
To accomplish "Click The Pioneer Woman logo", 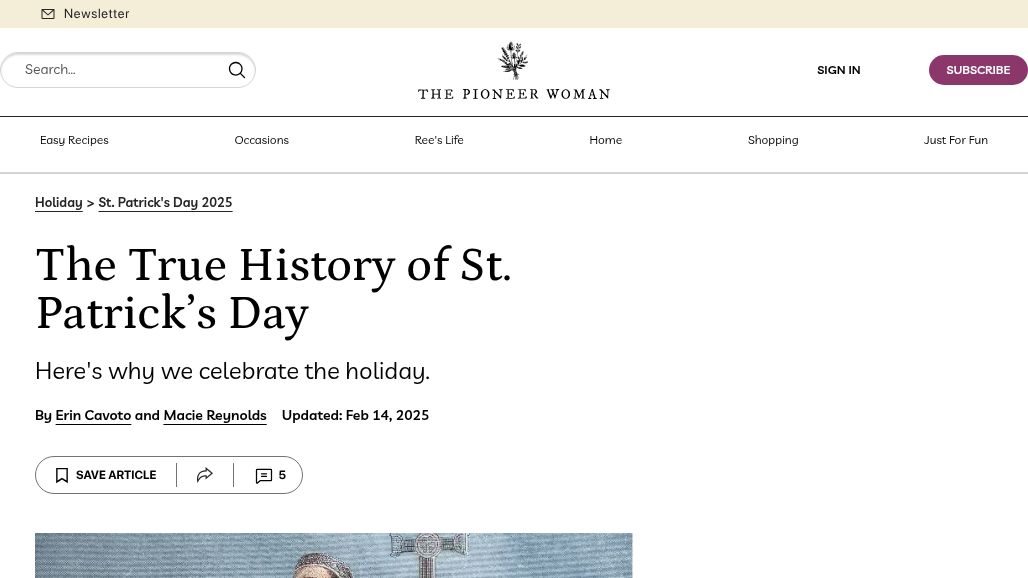I will click(514, 71).
